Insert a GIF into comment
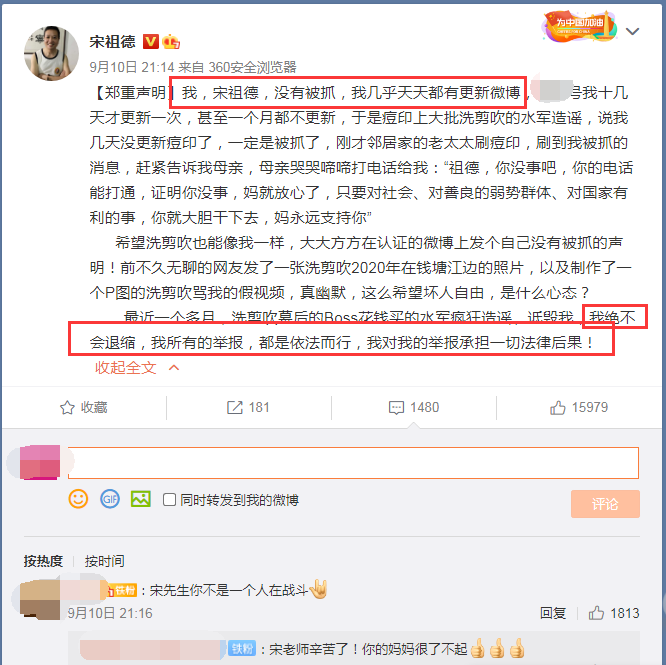The width and height of the screenshot is (666, 665). click(x=110, y=499)
